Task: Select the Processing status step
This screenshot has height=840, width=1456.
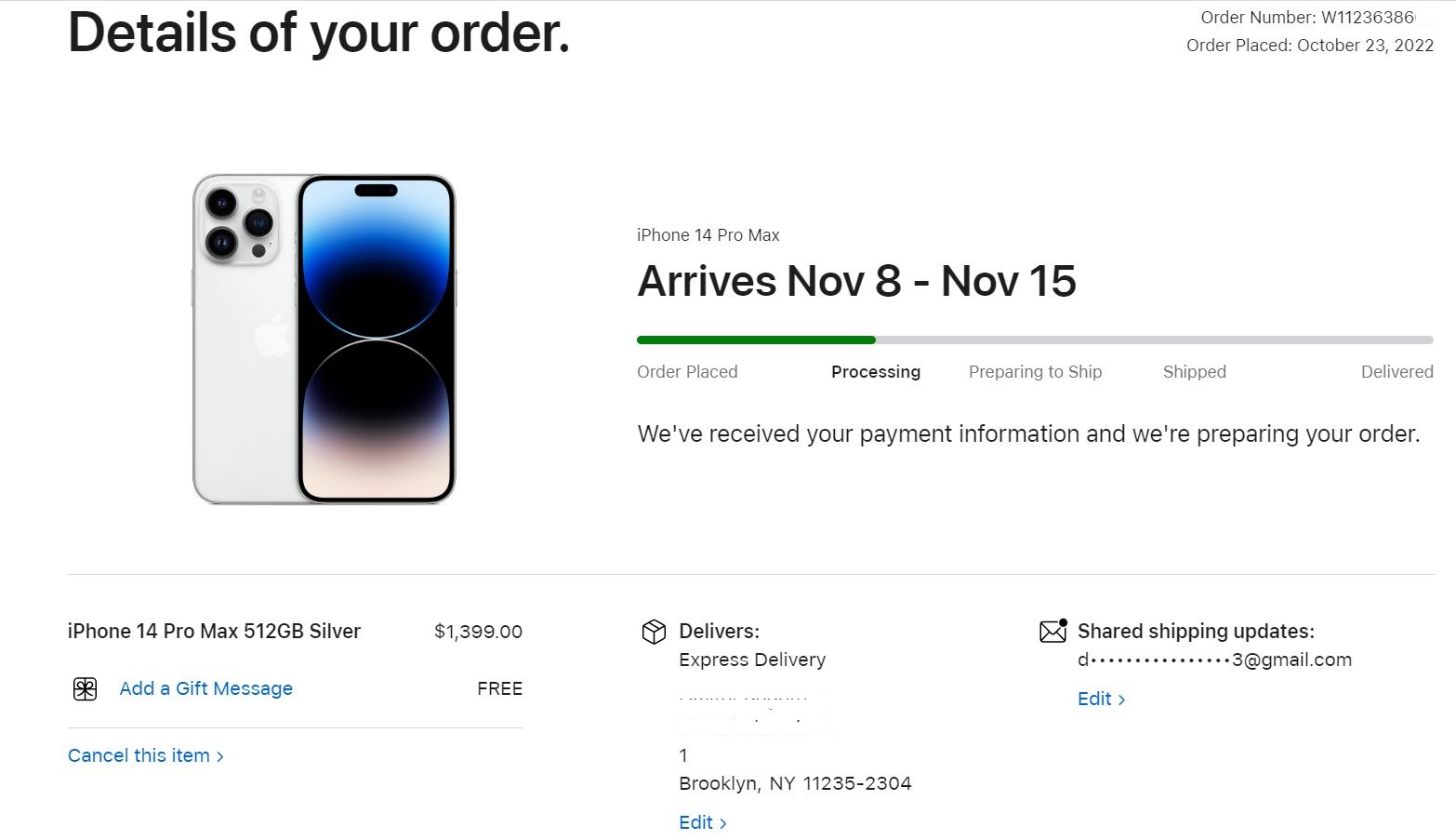Action: (x=875, y=371)
